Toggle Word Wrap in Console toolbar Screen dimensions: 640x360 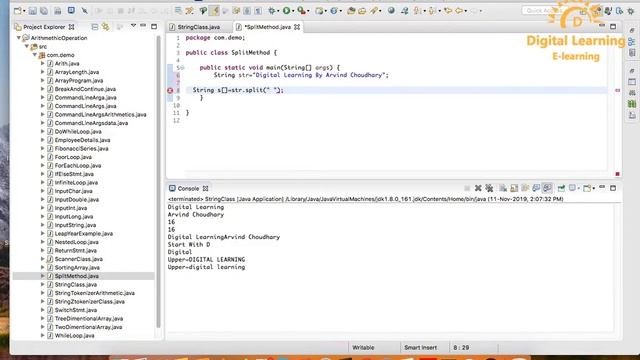pyautogui.click(x=525, y=188)
